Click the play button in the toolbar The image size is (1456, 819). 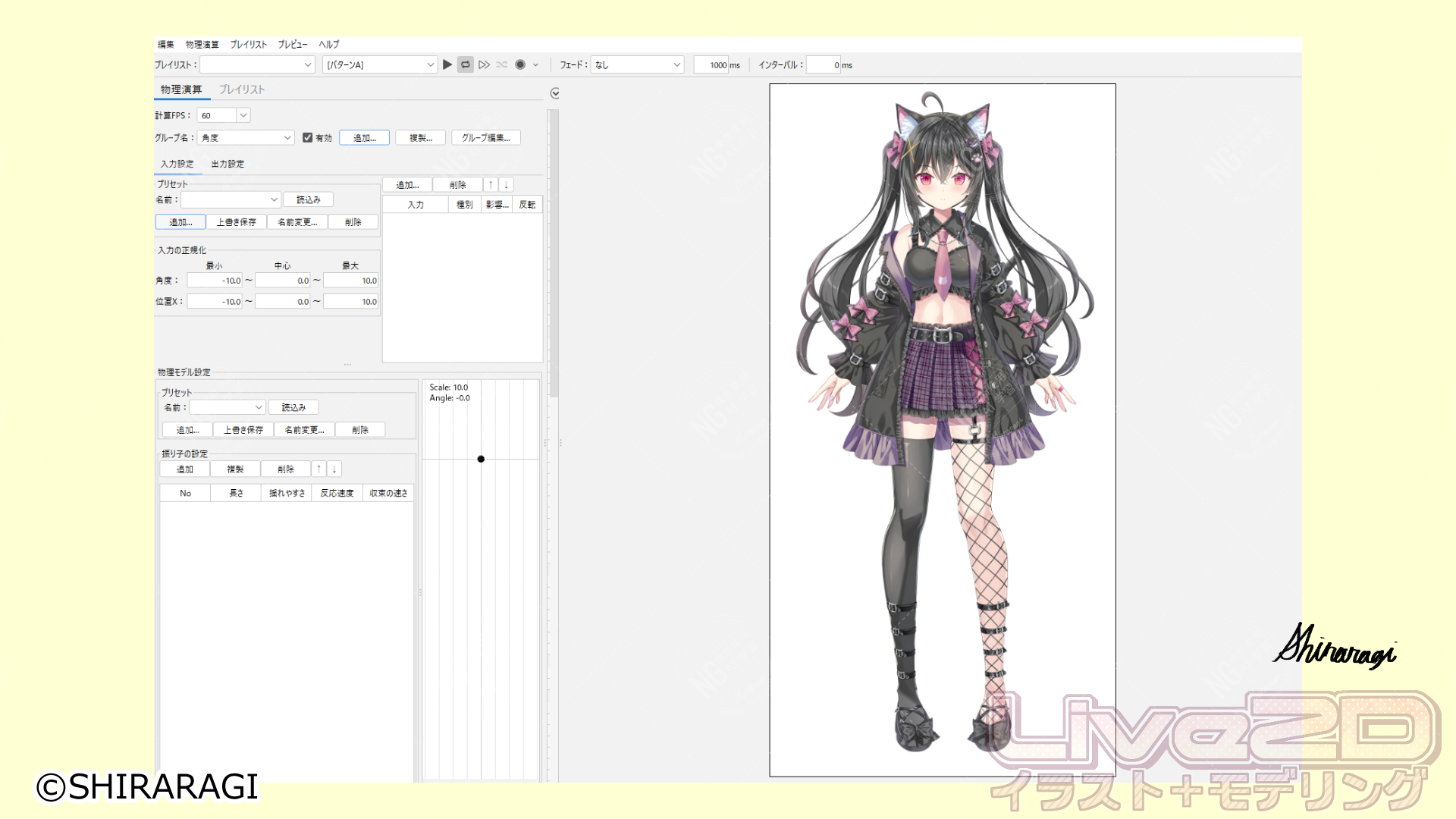(x=447, y=65)
